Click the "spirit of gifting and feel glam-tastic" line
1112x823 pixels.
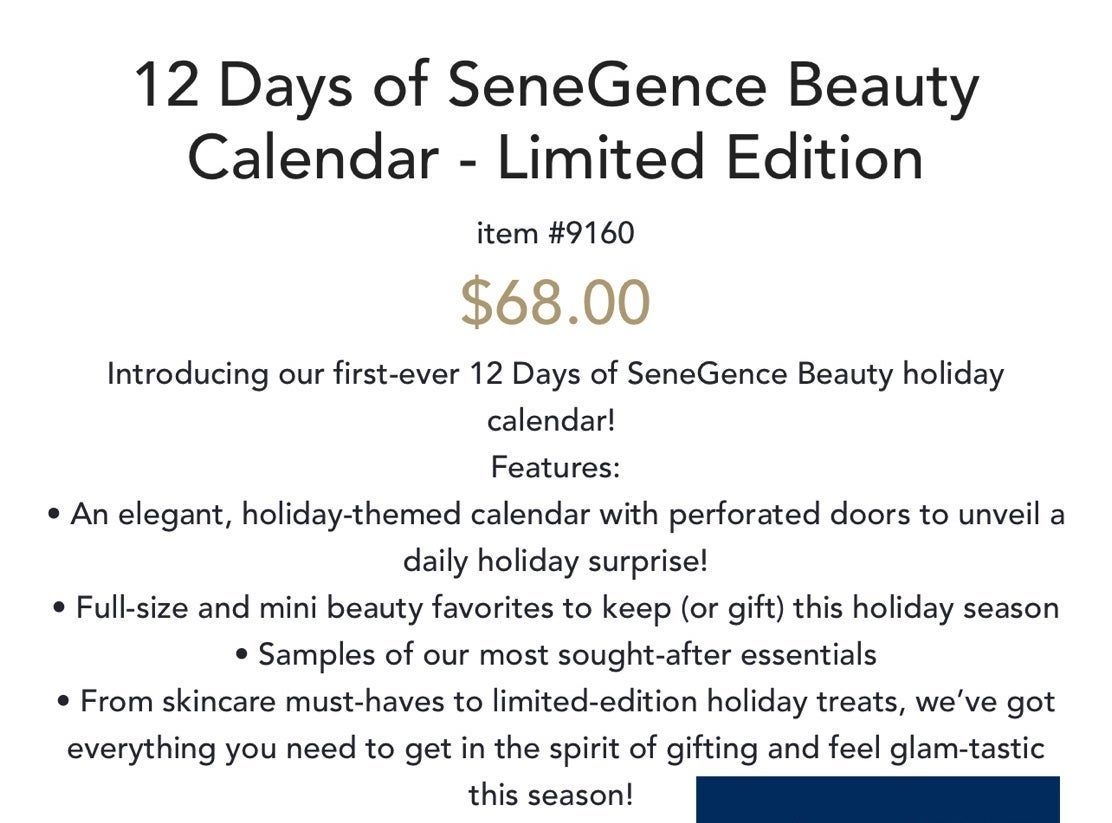point(555,749)
